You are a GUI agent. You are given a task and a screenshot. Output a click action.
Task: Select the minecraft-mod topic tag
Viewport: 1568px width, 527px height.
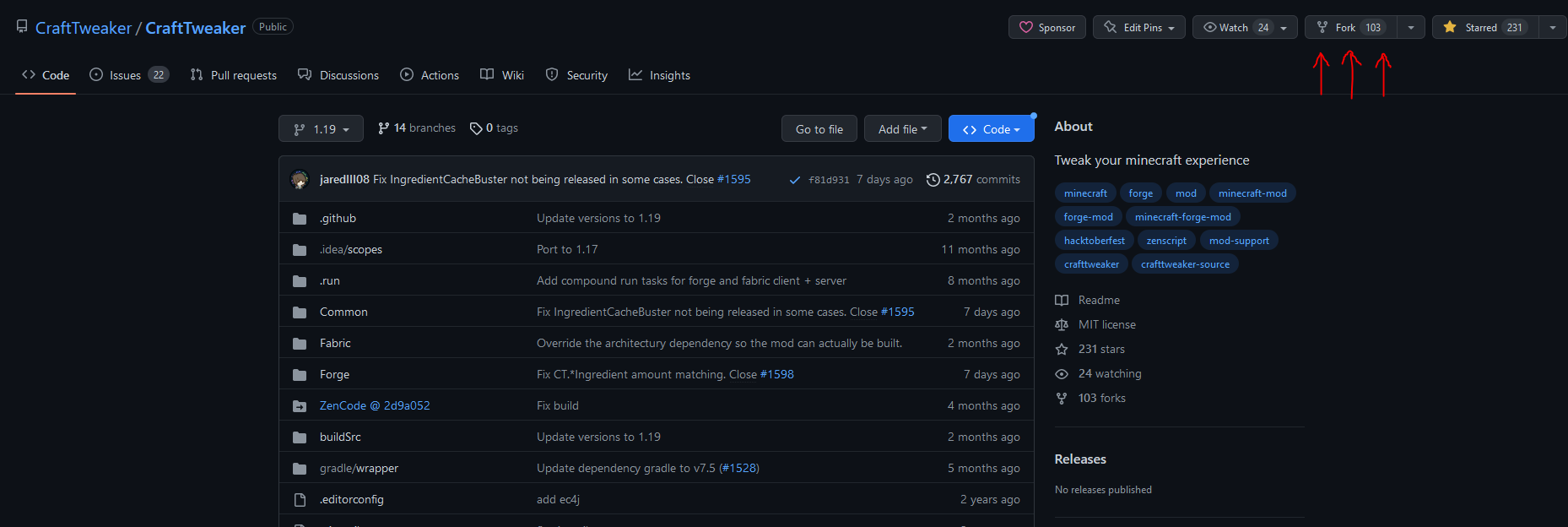click(1252, 193)
